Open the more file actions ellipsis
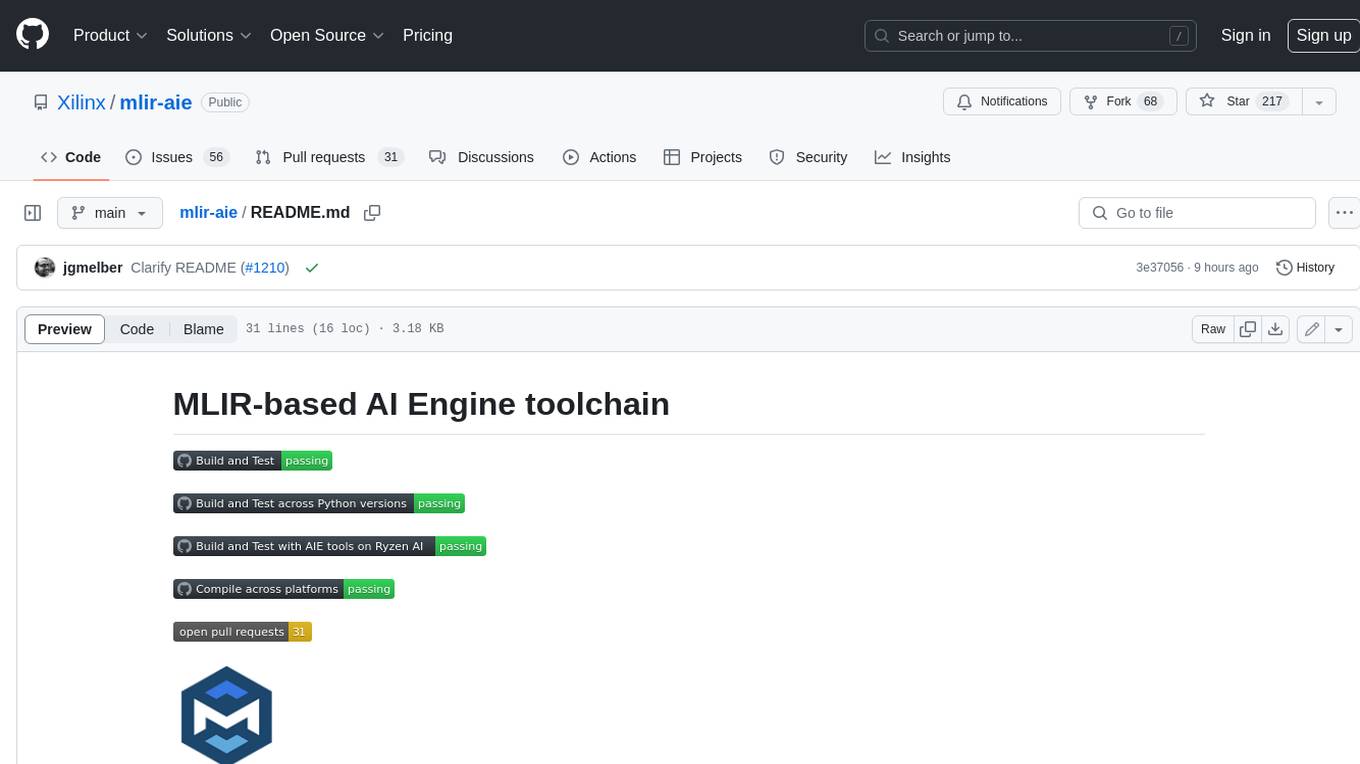This screenshot has height=764, width=1360. click(1344, 213)
